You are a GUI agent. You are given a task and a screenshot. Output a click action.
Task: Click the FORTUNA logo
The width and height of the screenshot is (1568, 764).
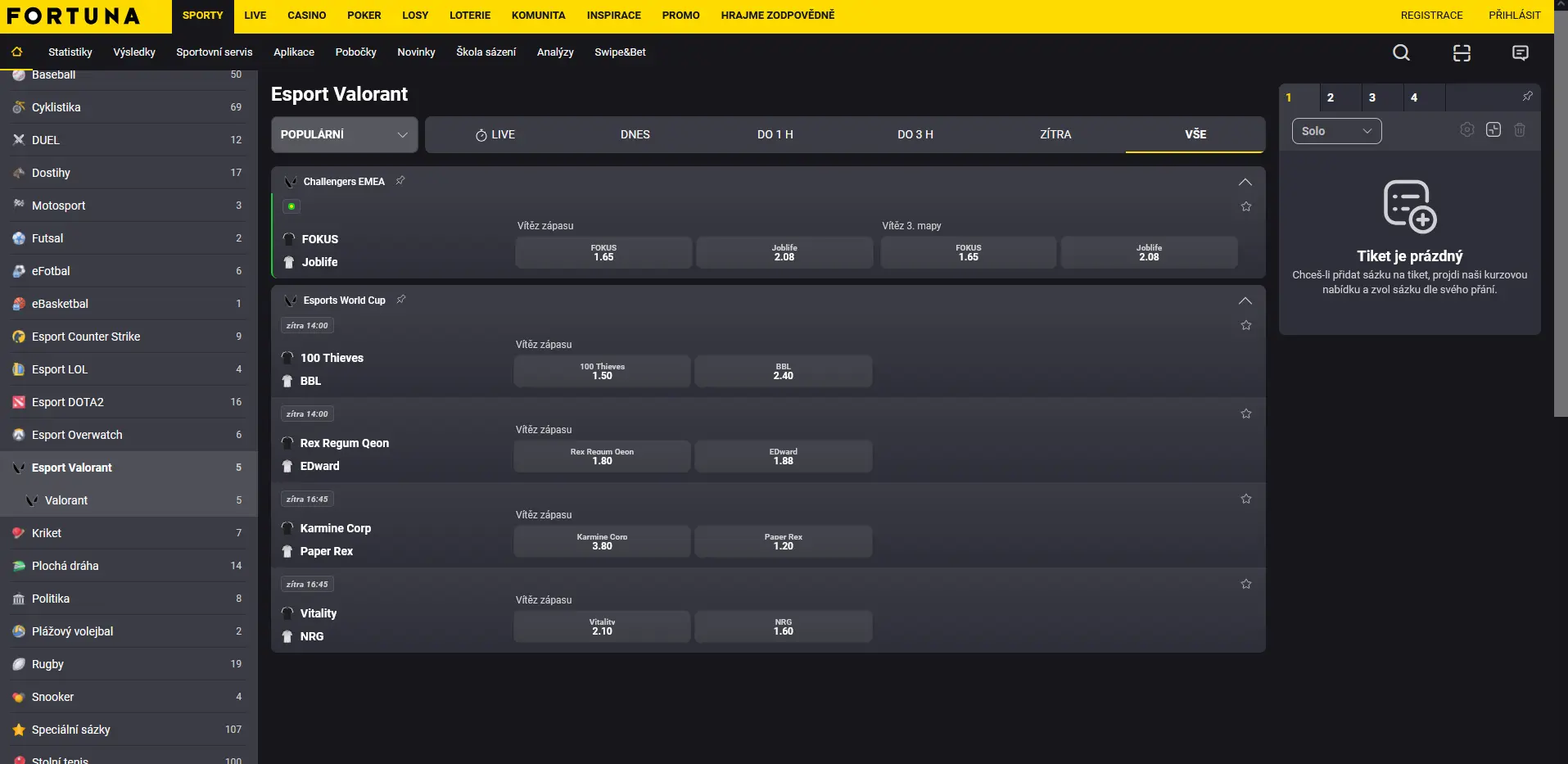coord(74,16)
